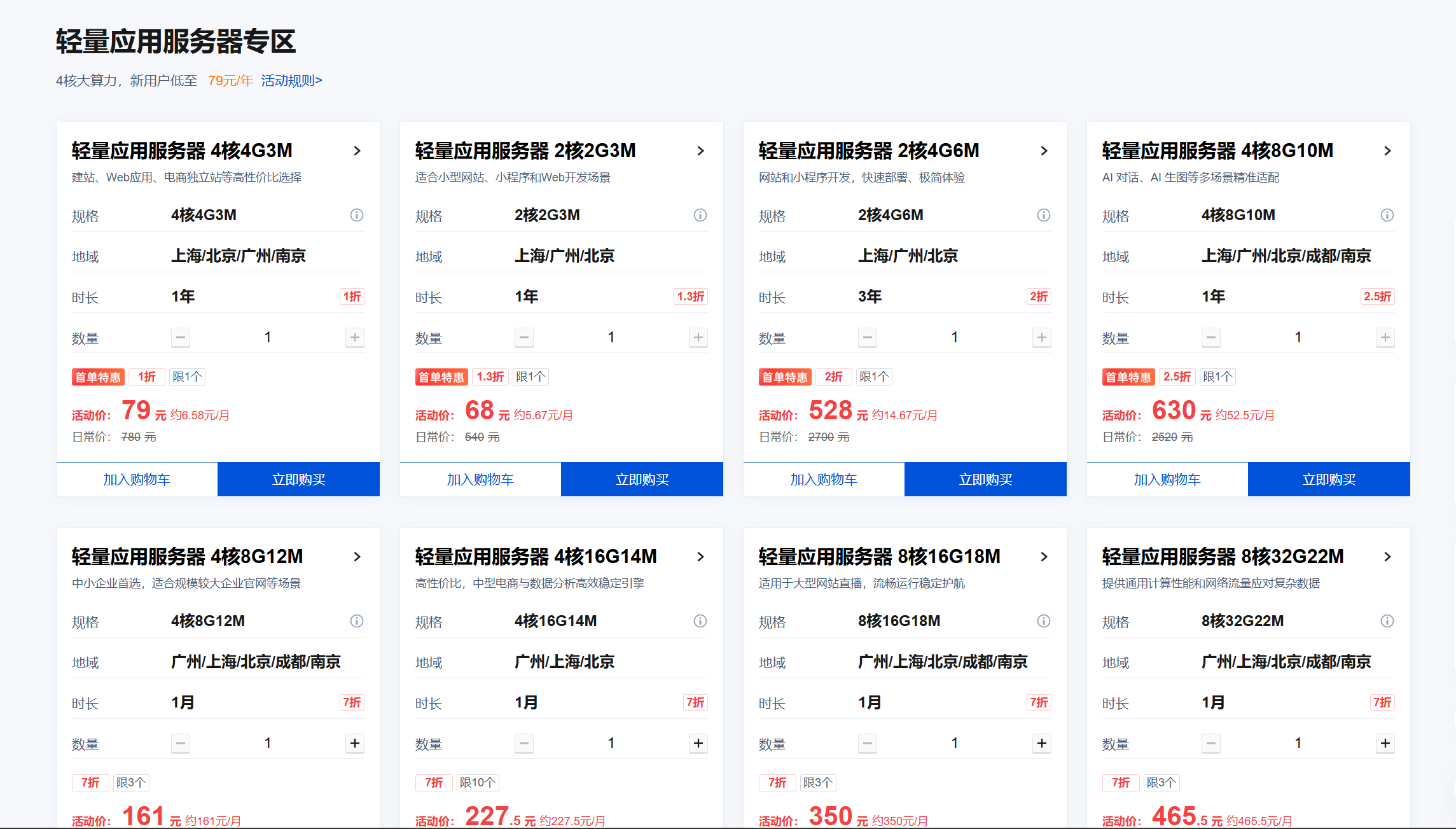1456x829 pixels.
Task: Decrease quantity for 2核2G3M server
Action: tap(524, 337)
